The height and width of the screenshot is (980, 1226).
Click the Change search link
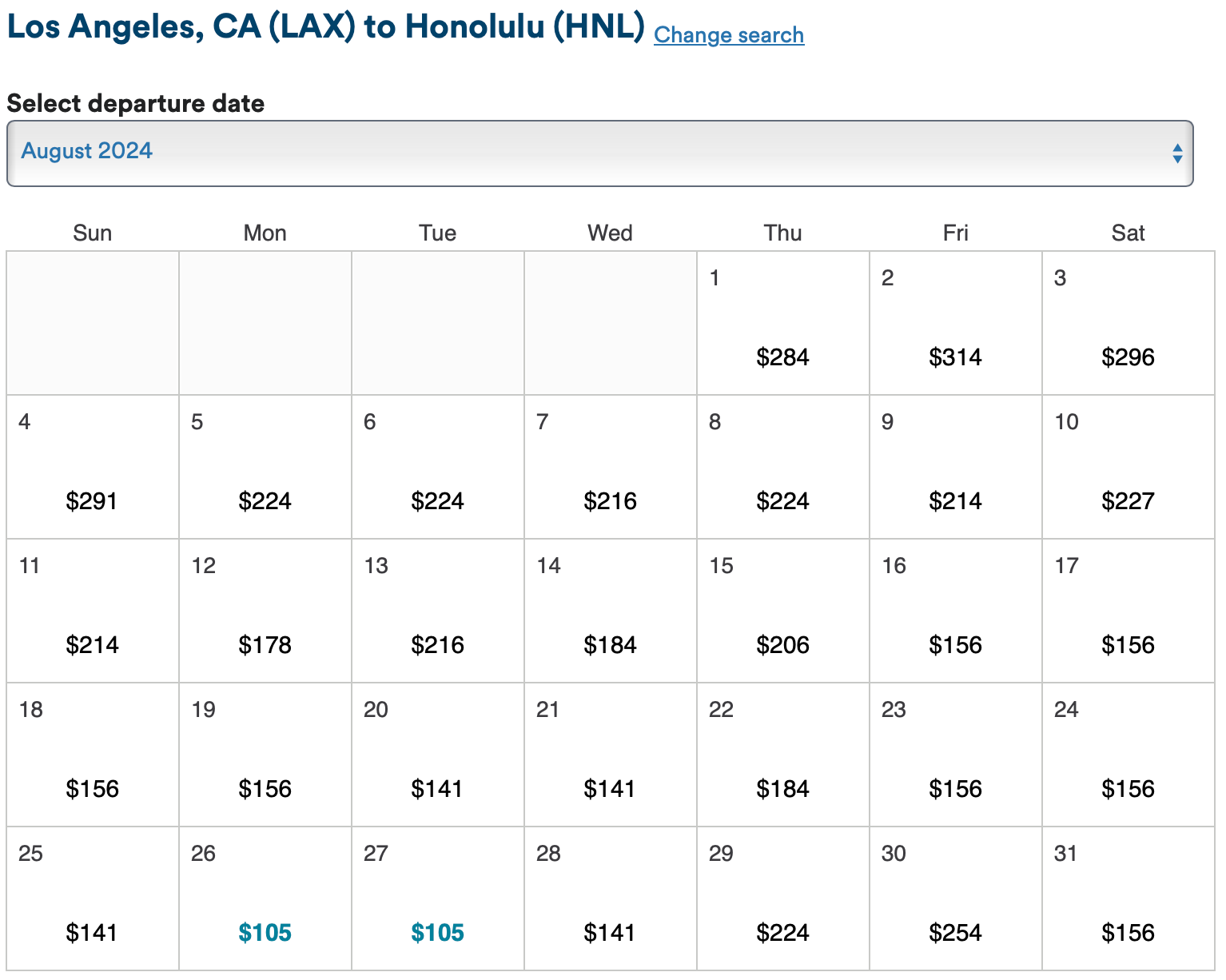click(x=728, y=35)
